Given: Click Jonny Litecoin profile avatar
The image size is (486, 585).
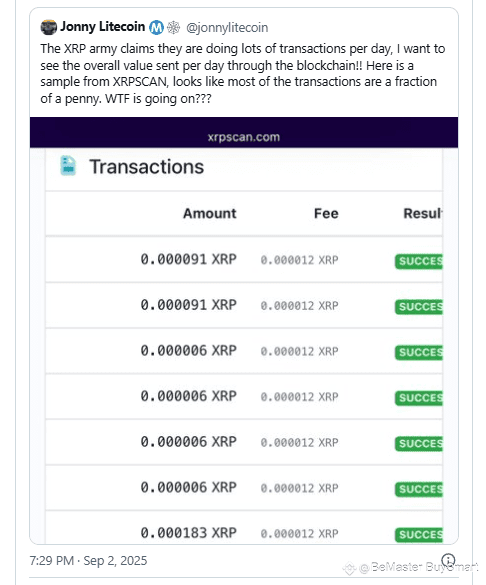Looking at the screenshot, I should click(x=49, y=27).
